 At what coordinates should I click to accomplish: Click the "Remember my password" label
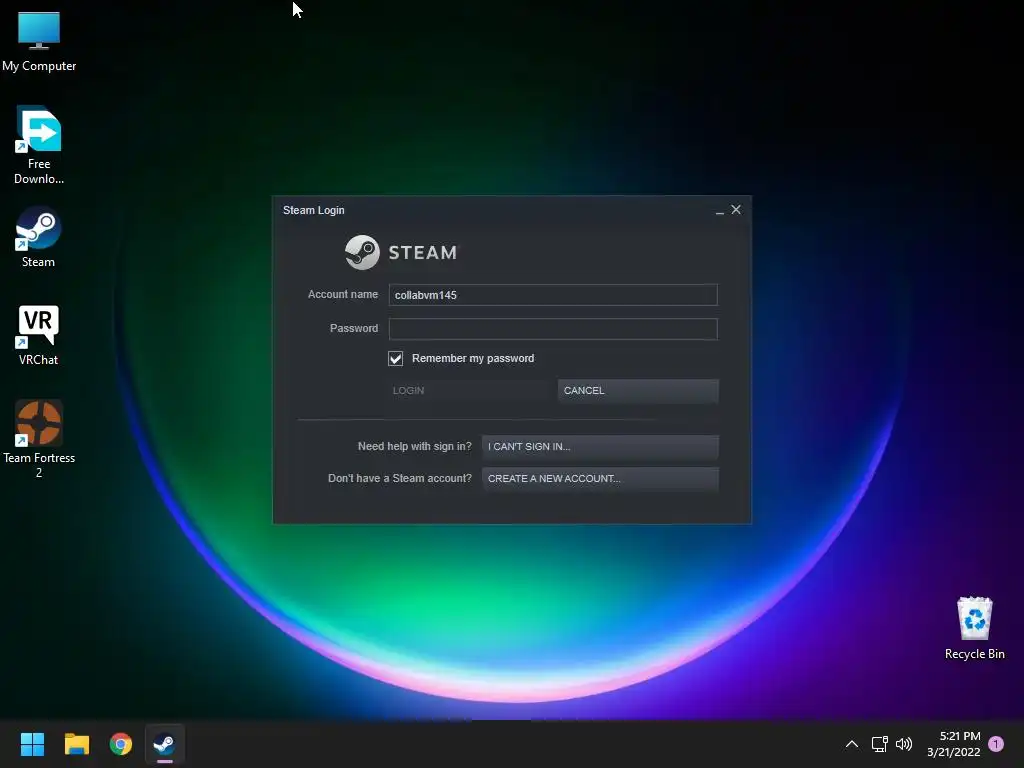pyautogui.click(x=473, y=359)
